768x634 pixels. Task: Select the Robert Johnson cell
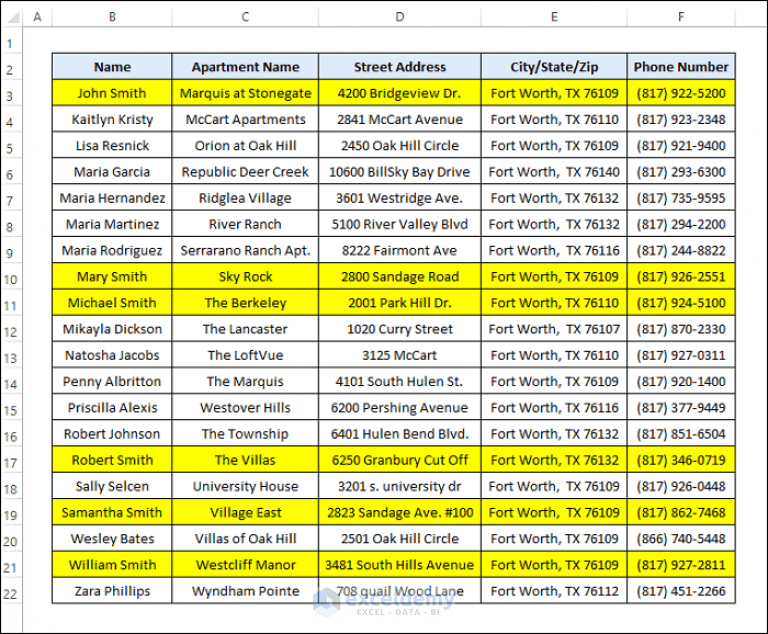pos(112,434)
